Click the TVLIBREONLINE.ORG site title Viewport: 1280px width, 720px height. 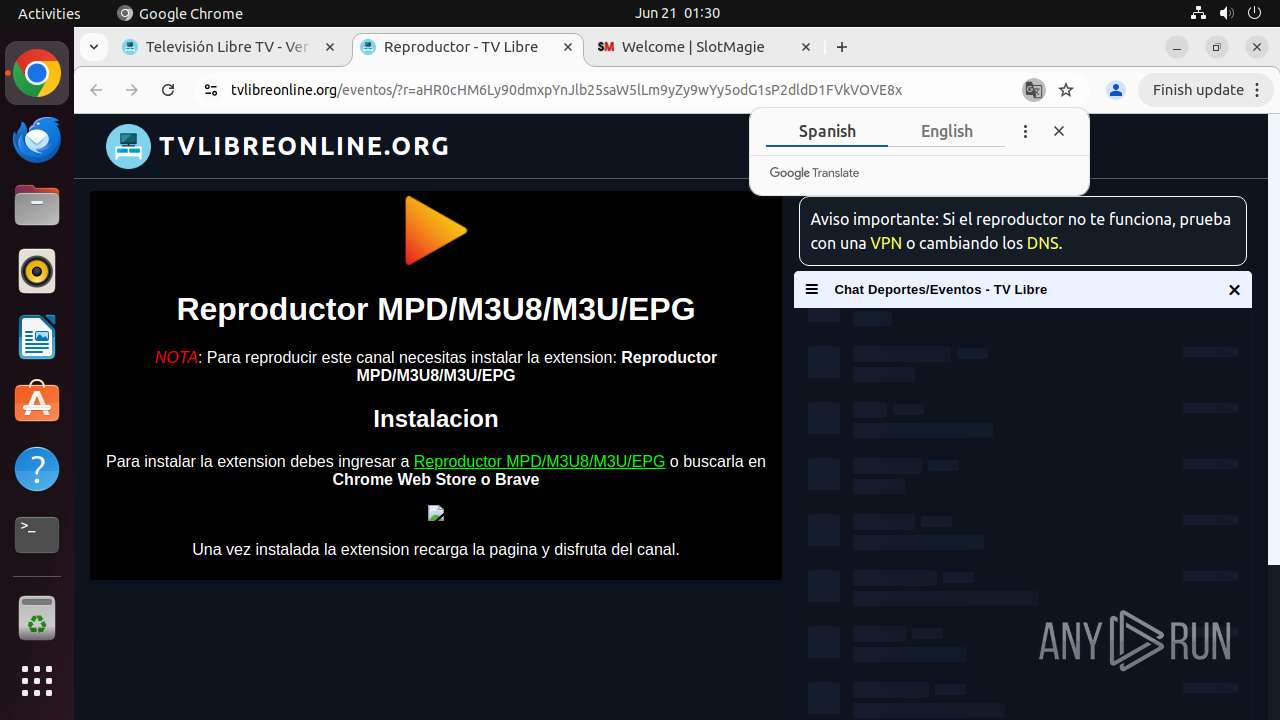(x=304, y=146)
